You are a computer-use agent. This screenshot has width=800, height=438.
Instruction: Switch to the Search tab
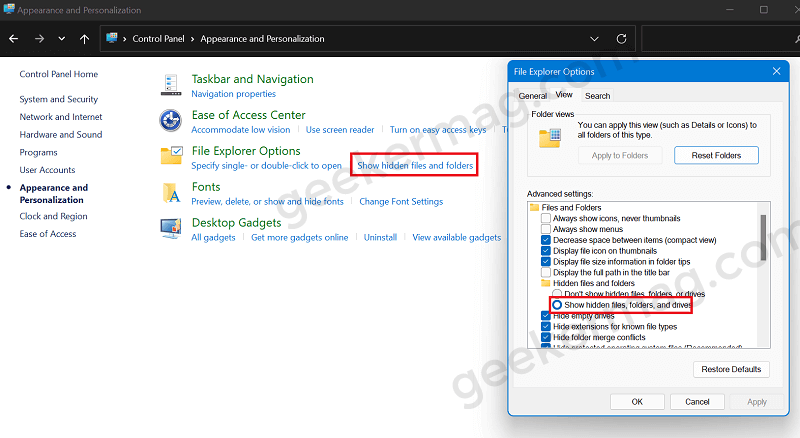tap(597, 96)
